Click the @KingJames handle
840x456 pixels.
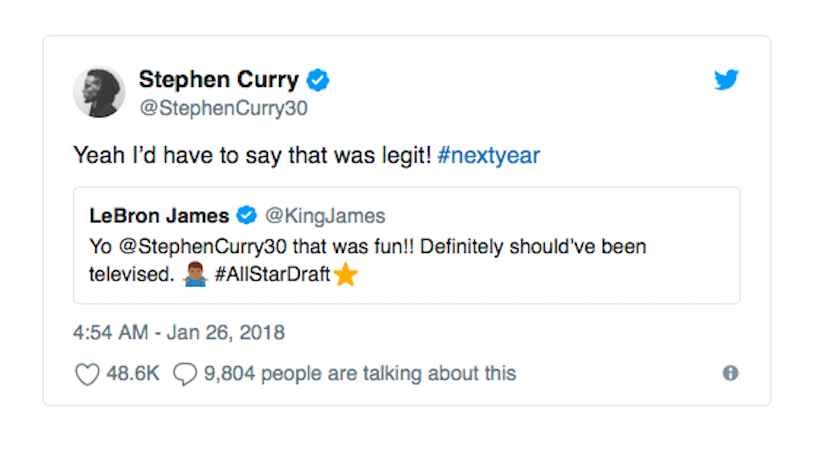pos(324,216)
